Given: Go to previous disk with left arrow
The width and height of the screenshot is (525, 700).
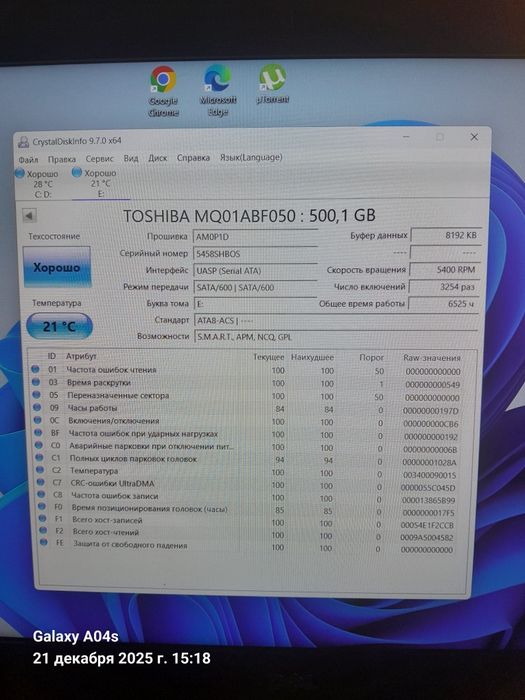Looking at the screenshot, I should click(x=29, y=216).
